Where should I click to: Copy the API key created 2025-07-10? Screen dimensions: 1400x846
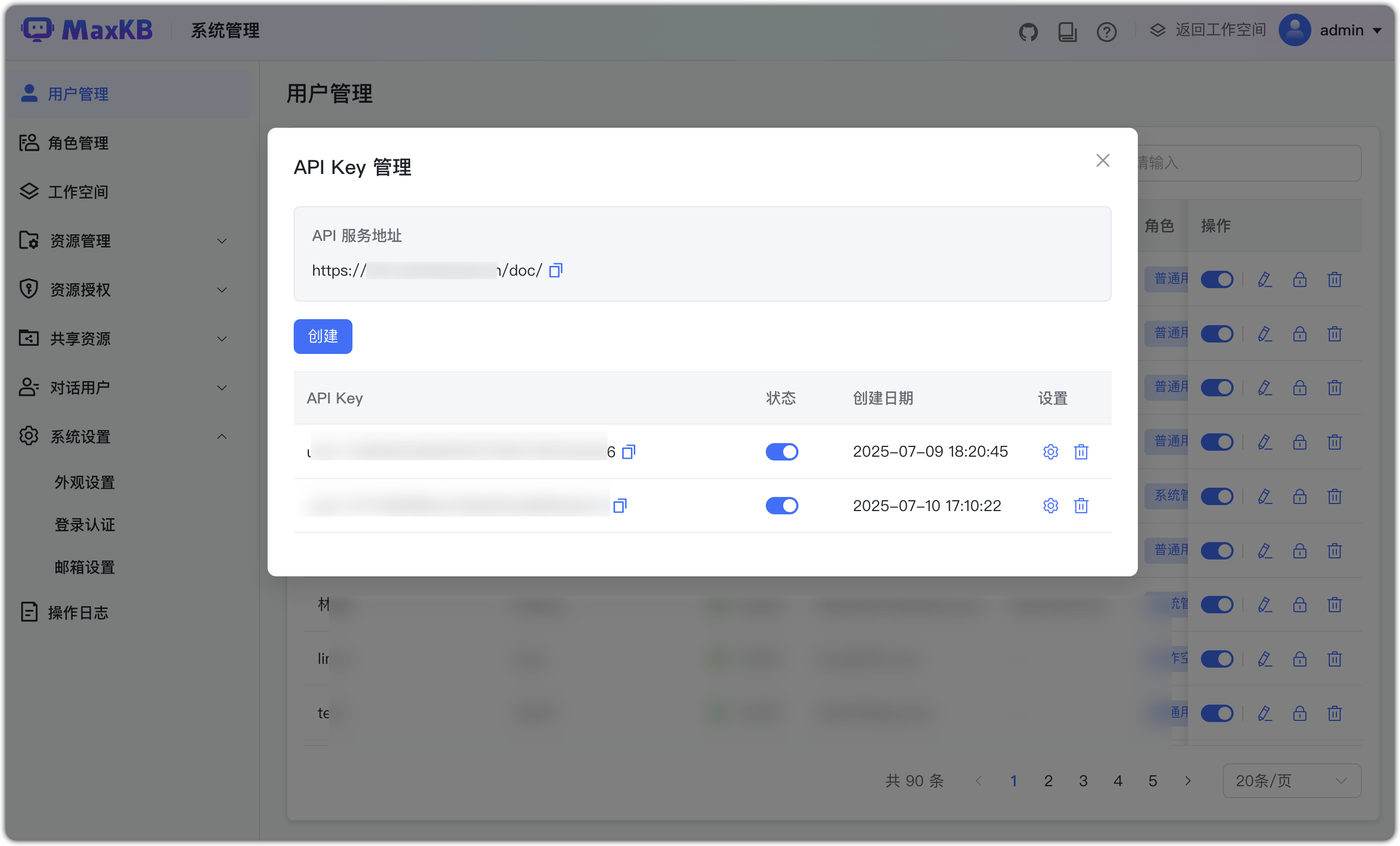click(620, 505)
